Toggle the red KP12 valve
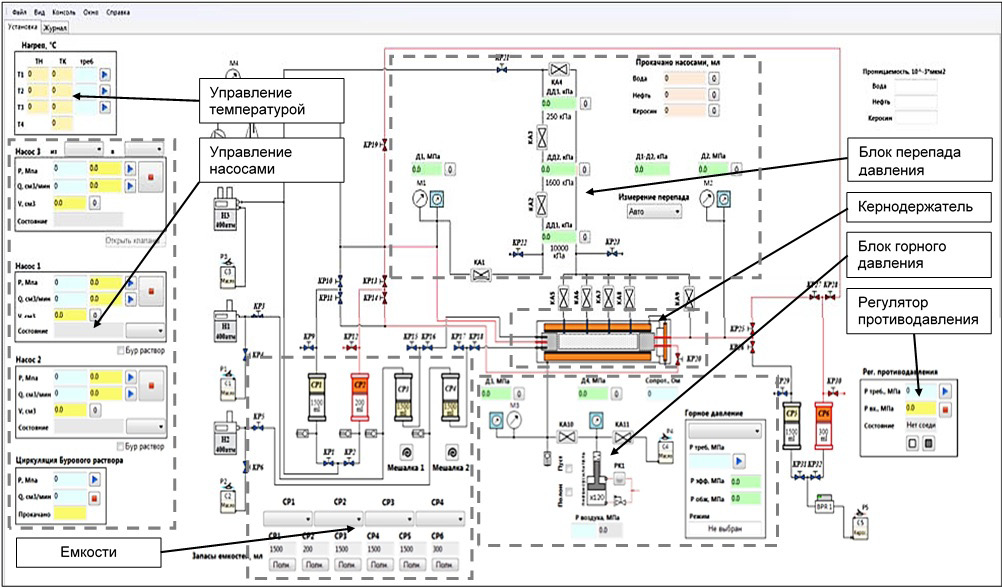1002x588 pixels. 351,348
